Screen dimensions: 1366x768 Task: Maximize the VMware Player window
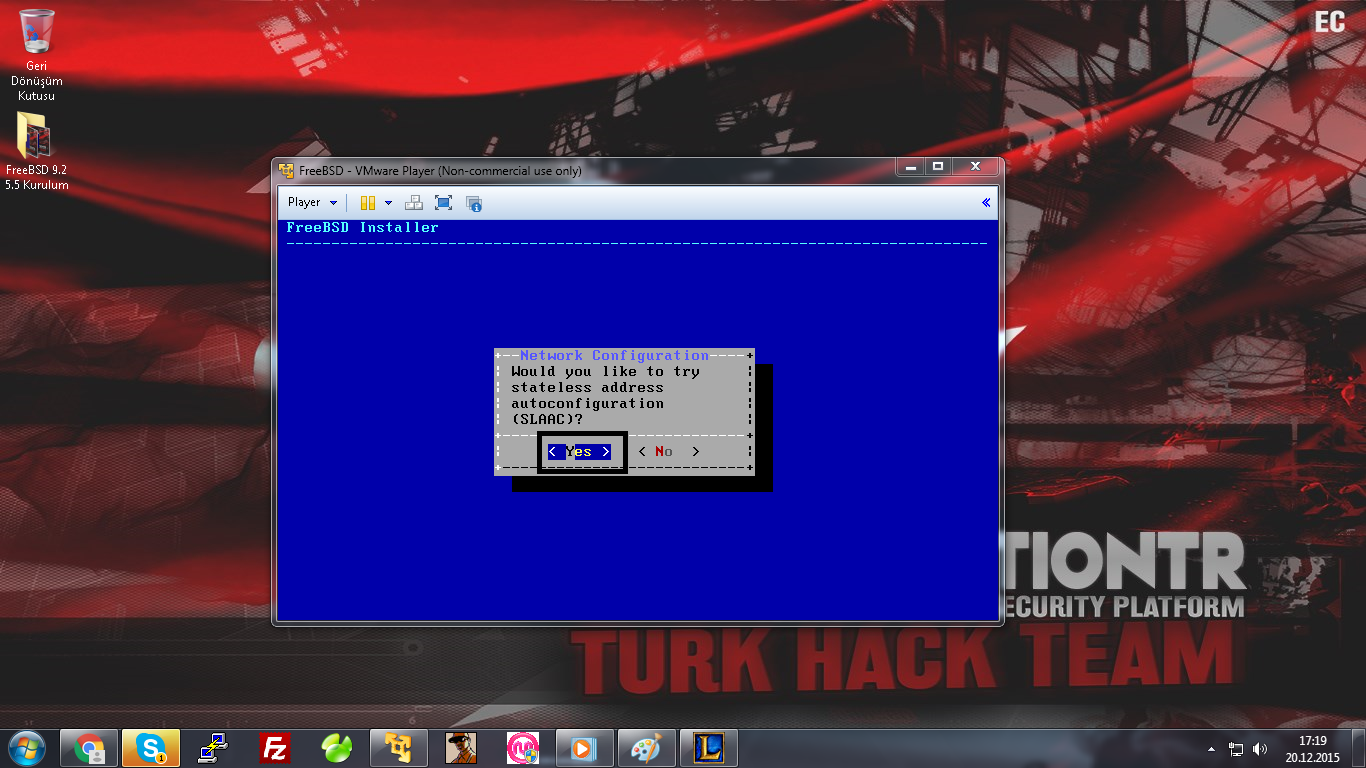[x=938, y=167]
